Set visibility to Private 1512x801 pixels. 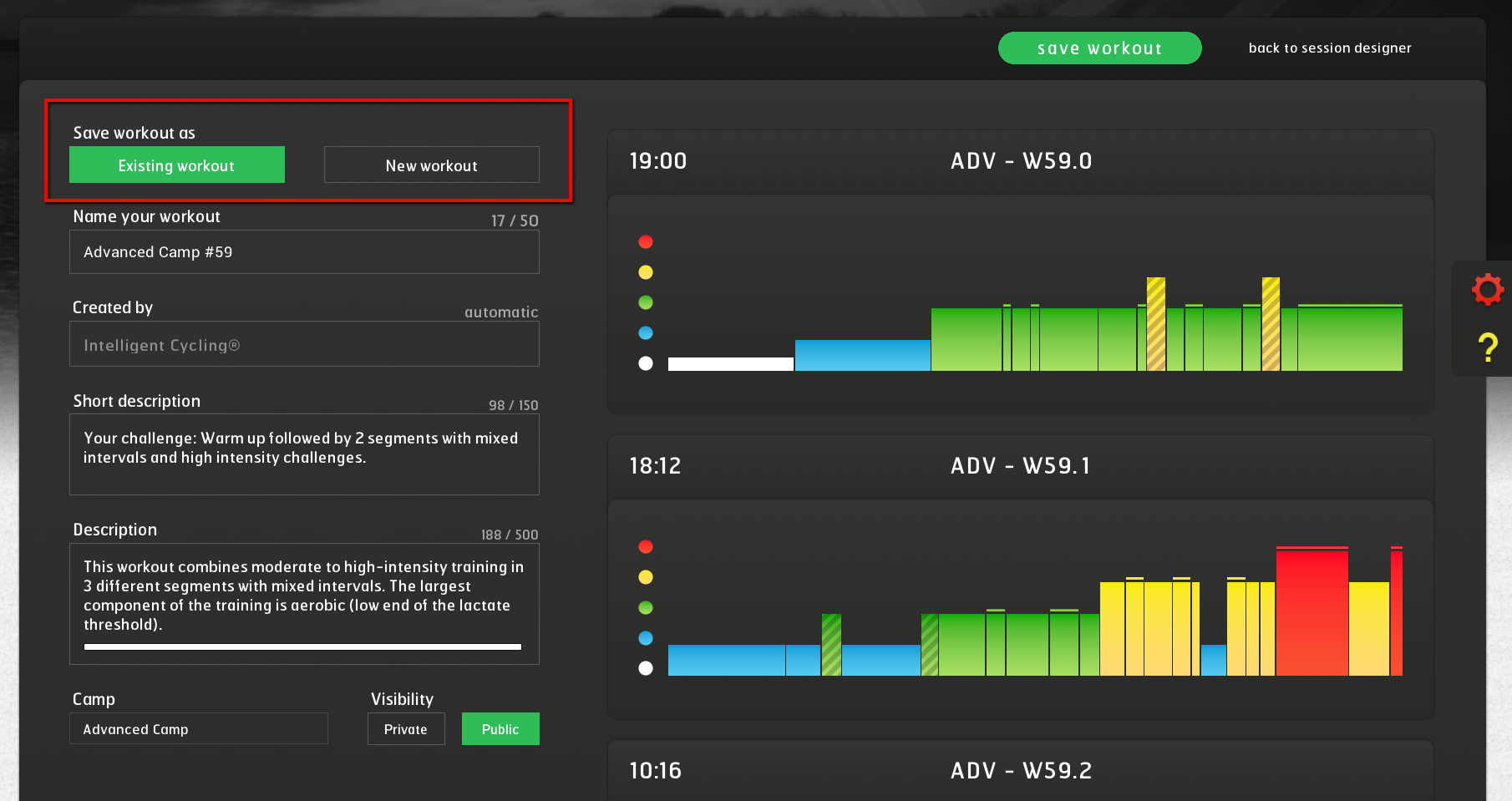(x=406, y=729)
